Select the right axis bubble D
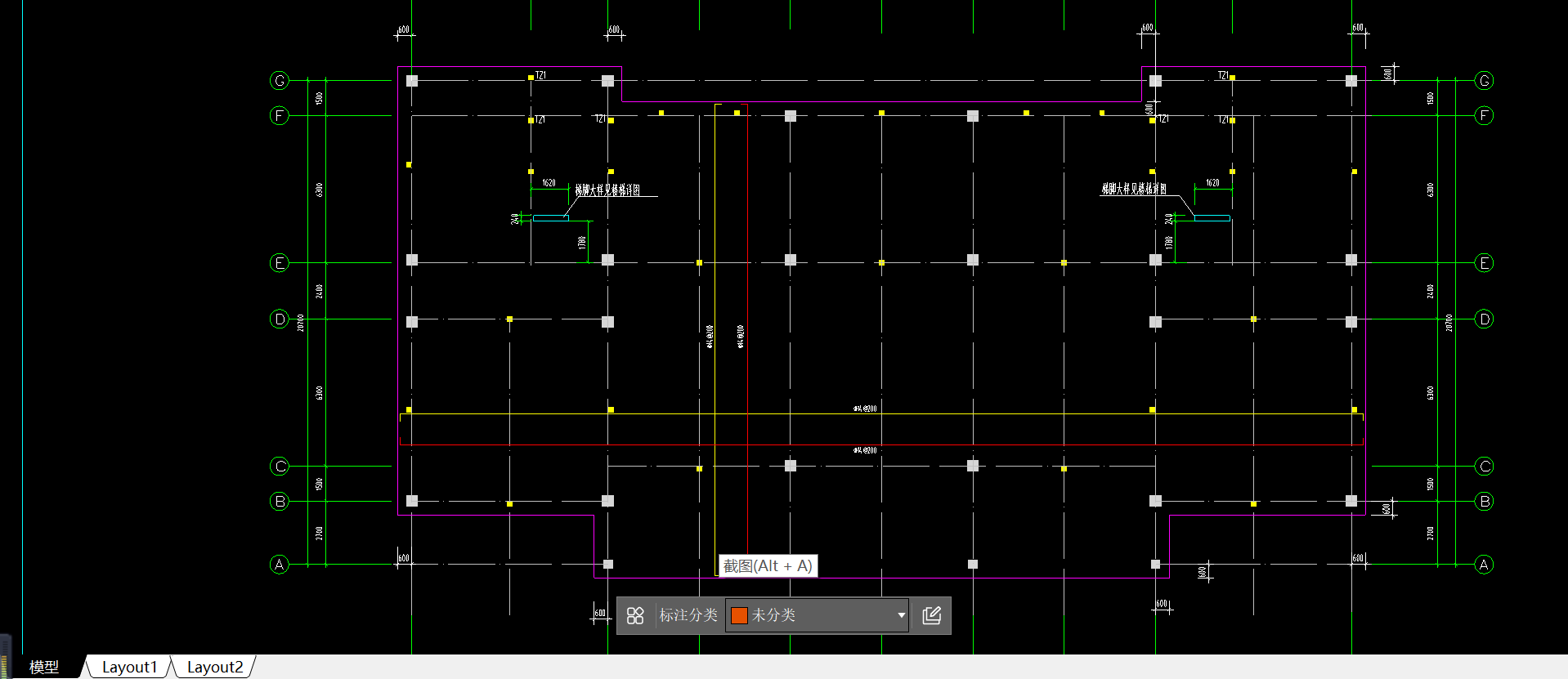The height and width of the screenshot is (679, 1568). tap(1484, 319)
